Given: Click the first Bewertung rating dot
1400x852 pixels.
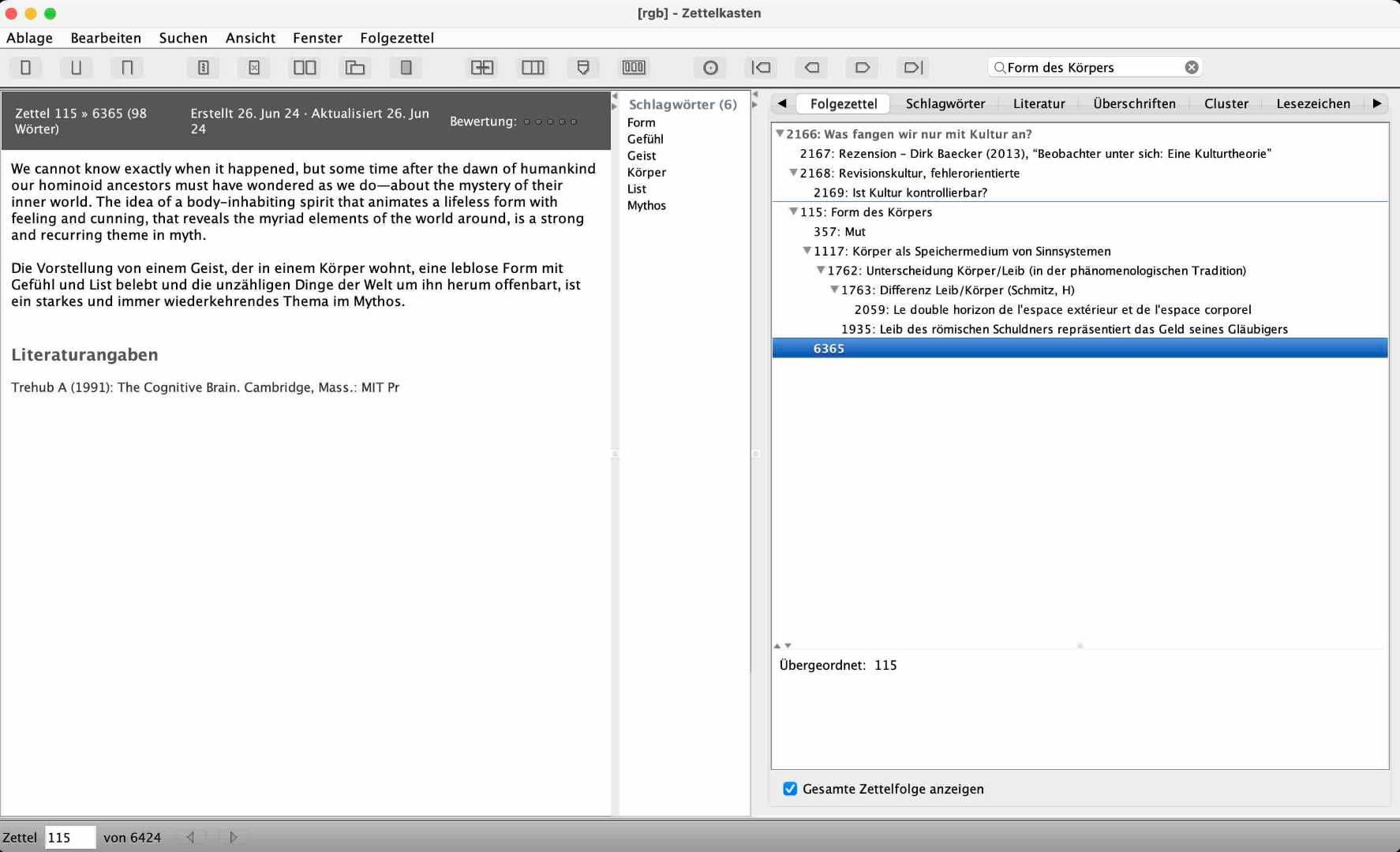Looking at the screenshot, I should pos(527,121).
